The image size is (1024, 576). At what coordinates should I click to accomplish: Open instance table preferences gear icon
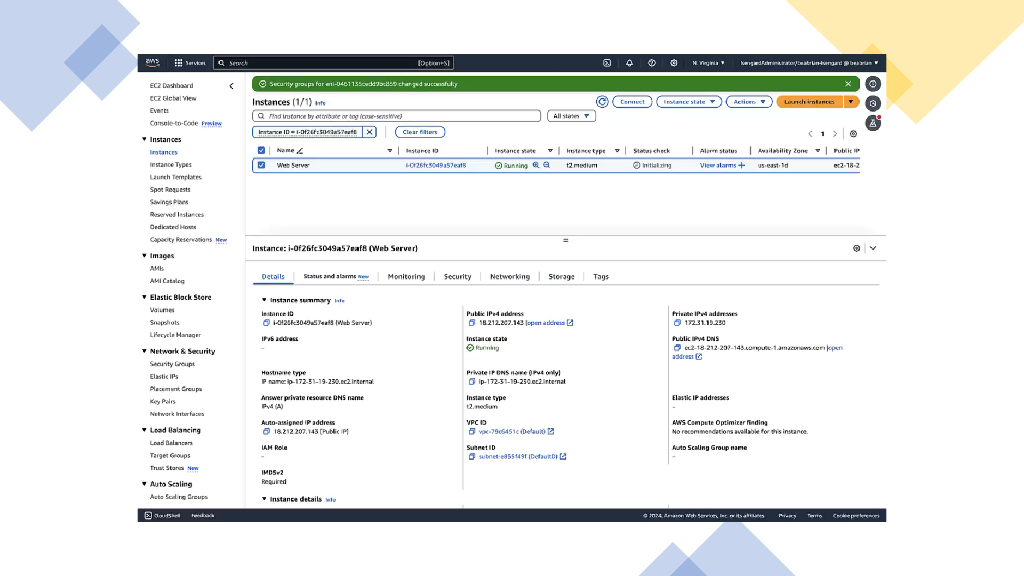point(852,133)
